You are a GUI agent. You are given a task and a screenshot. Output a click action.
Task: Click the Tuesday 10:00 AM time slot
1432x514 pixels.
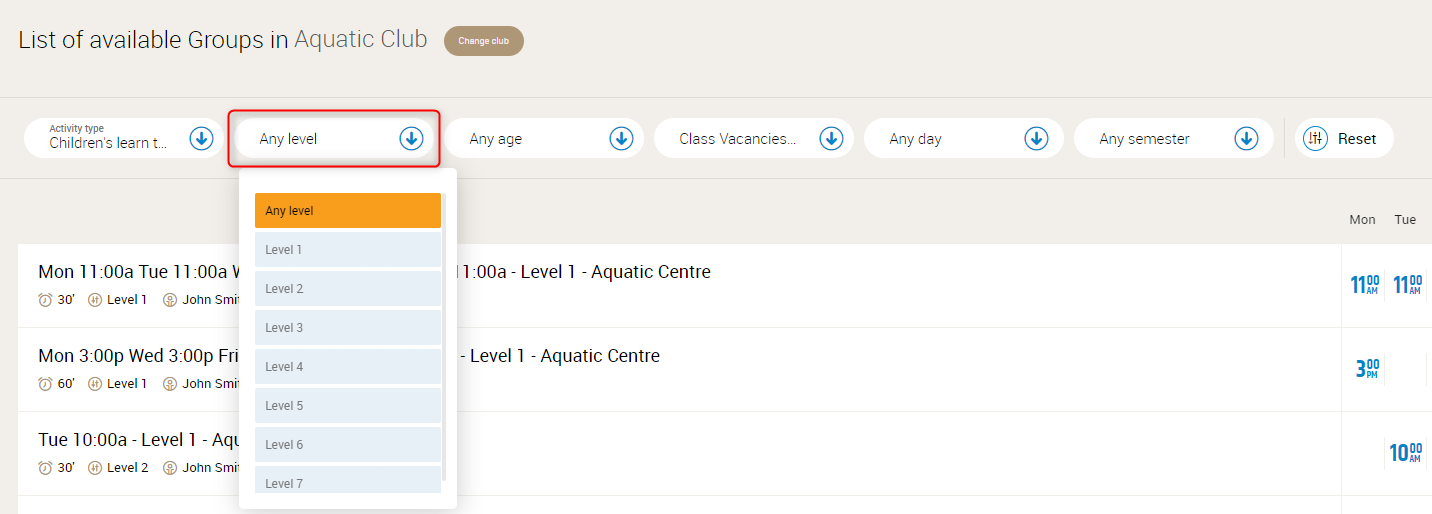coord(1405,453)
